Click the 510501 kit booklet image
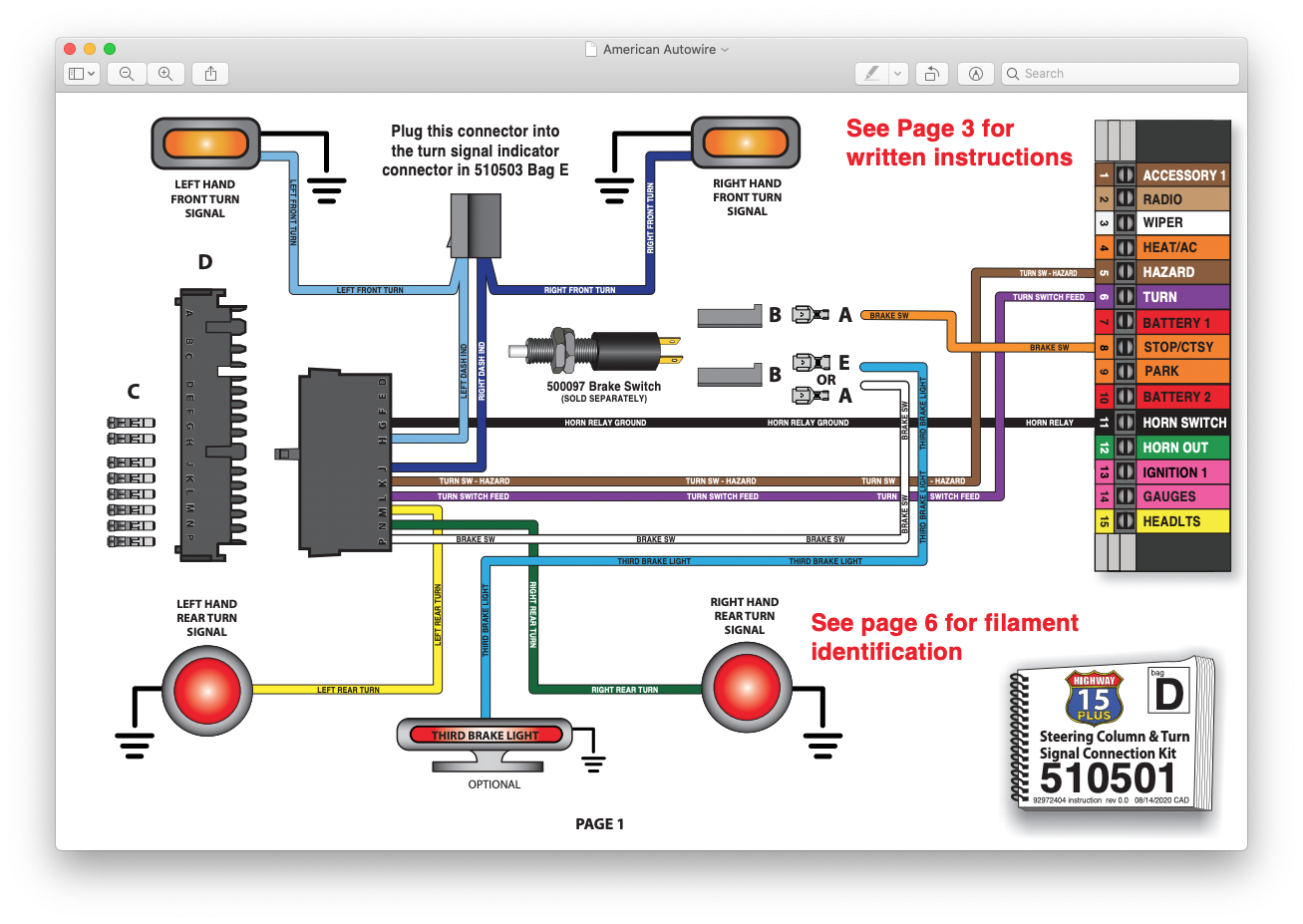This screenshot has height=924, width=1303. tap(1114, 735)
